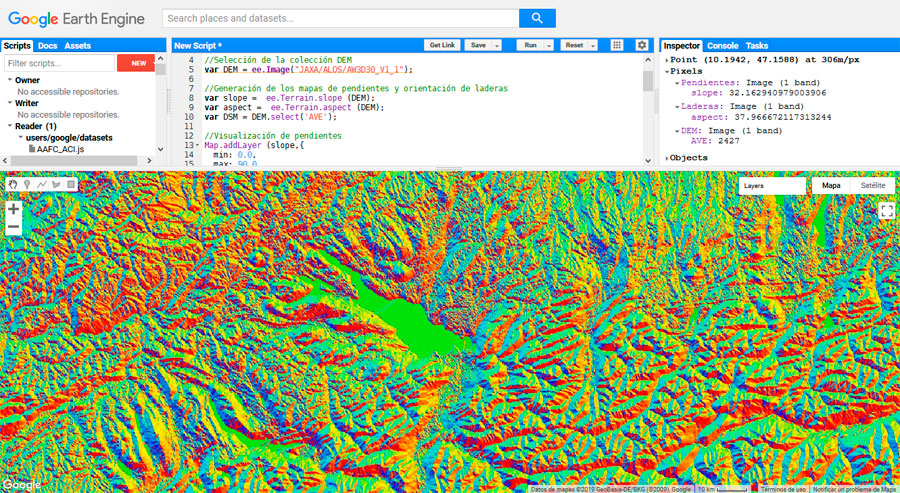Click code line 10 var DSM
Screen dimensions: 900x493
pyautogui.click(x=270, y=117)
